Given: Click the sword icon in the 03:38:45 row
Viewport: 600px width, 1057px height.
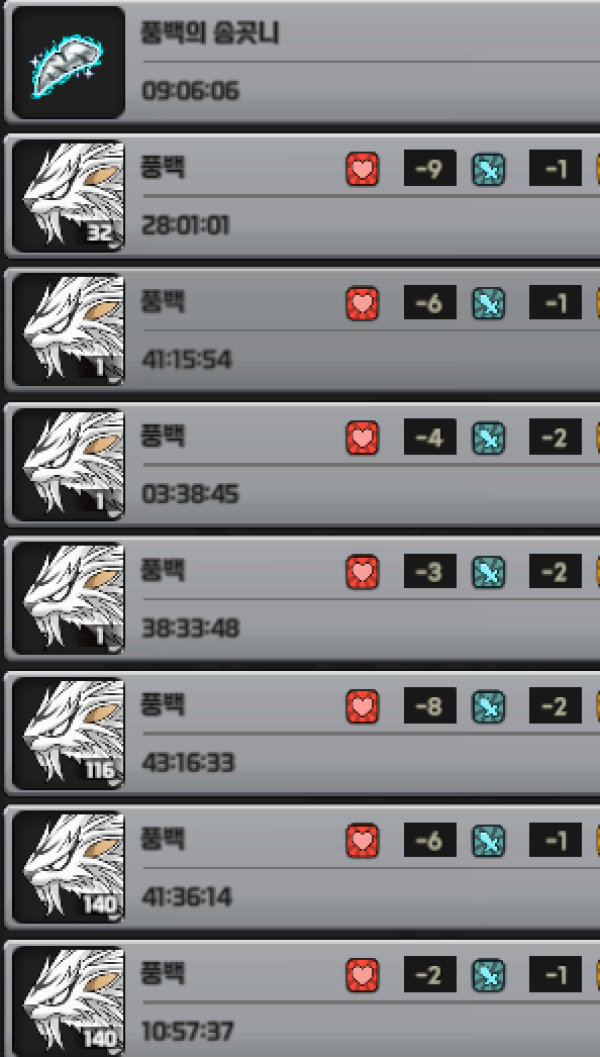Looking at the screenshot, I should click(488, 437).
